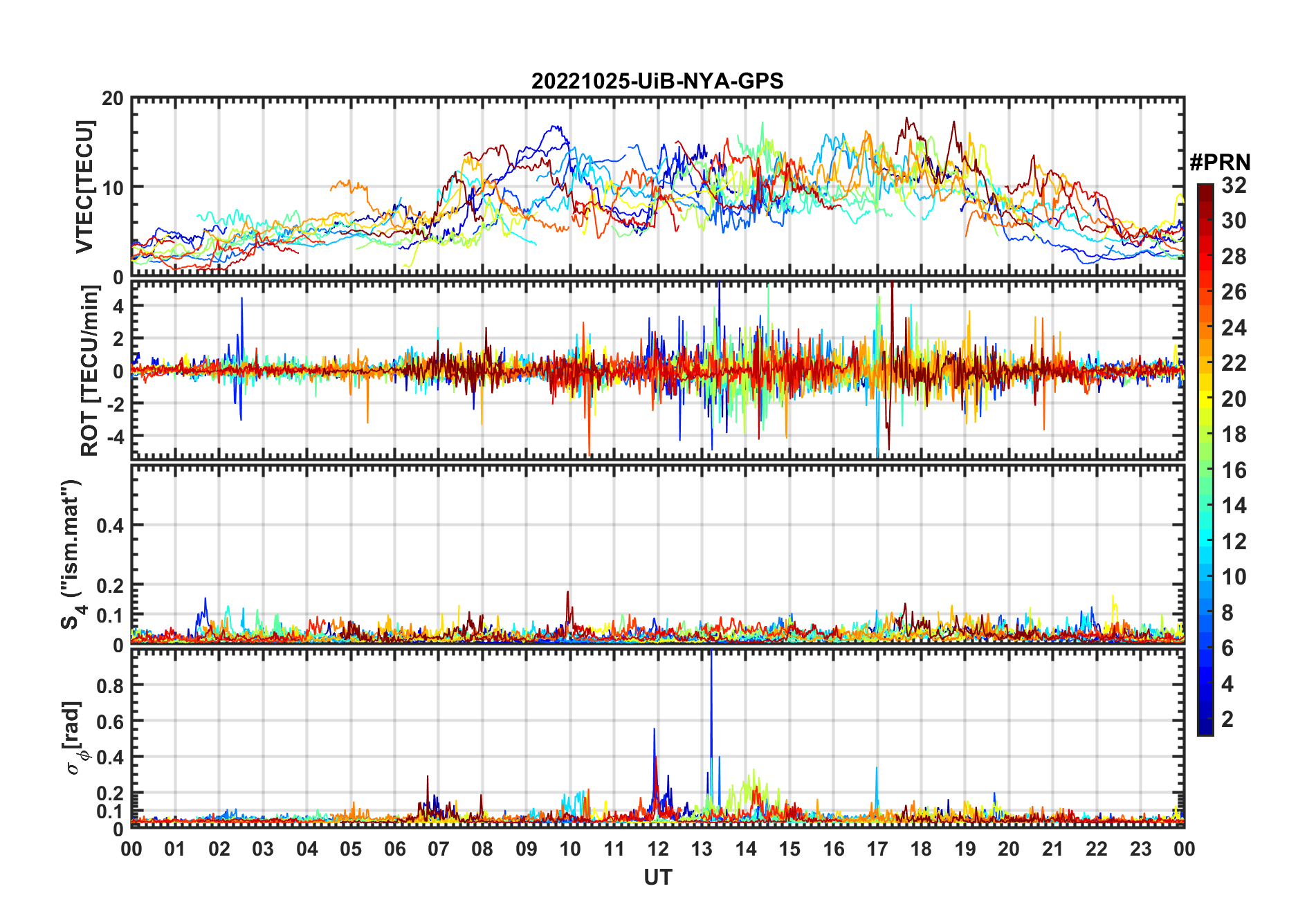This screenshot has width=1316, height=920.
Task: Click colorbar tick label 14
Action: (1234, 506)
